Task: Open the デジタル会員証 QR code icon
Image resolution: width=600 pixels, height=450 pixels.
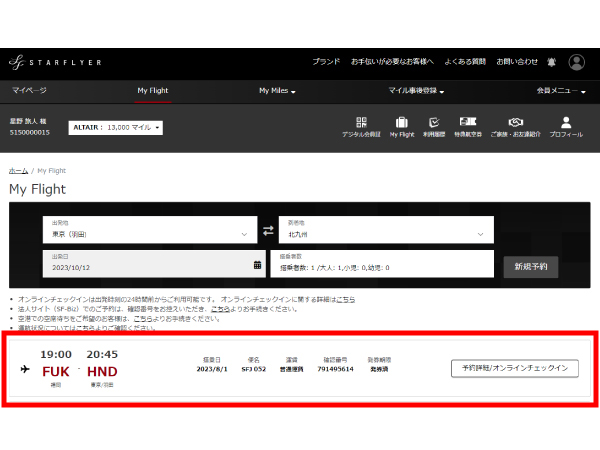Action: pyautogui.click(x=361, y=124)
